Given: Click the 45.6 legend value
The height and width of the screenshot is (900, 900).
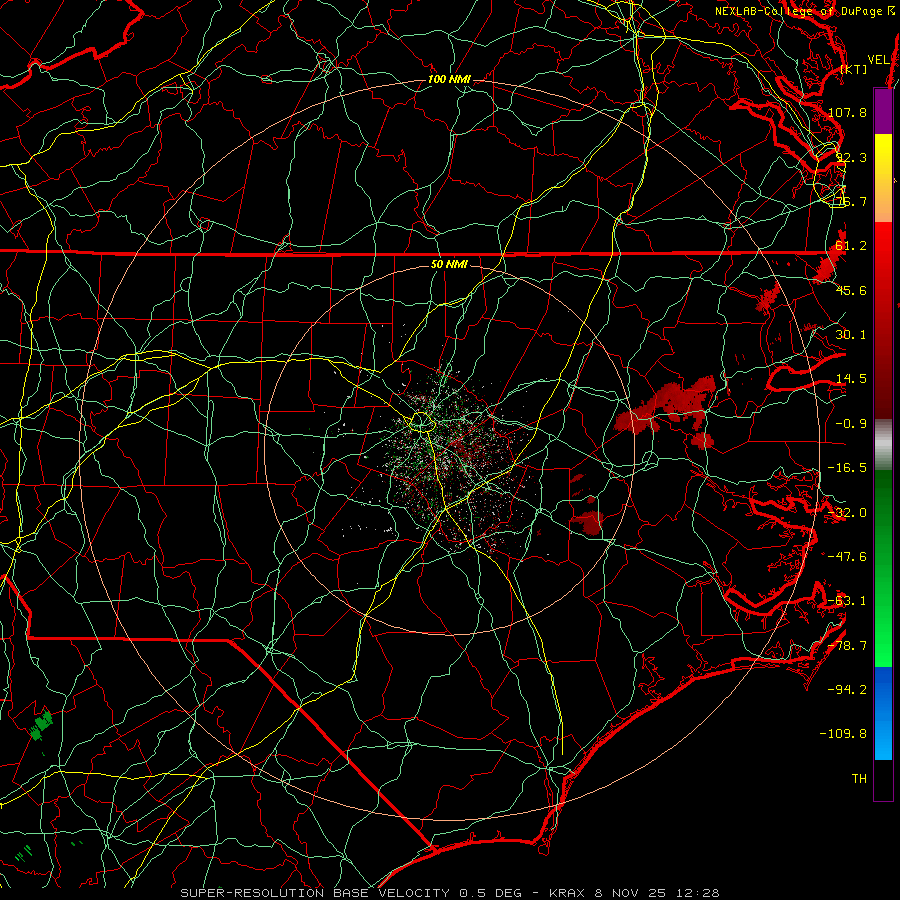Looking at the screenshot, I should [851, 290].
